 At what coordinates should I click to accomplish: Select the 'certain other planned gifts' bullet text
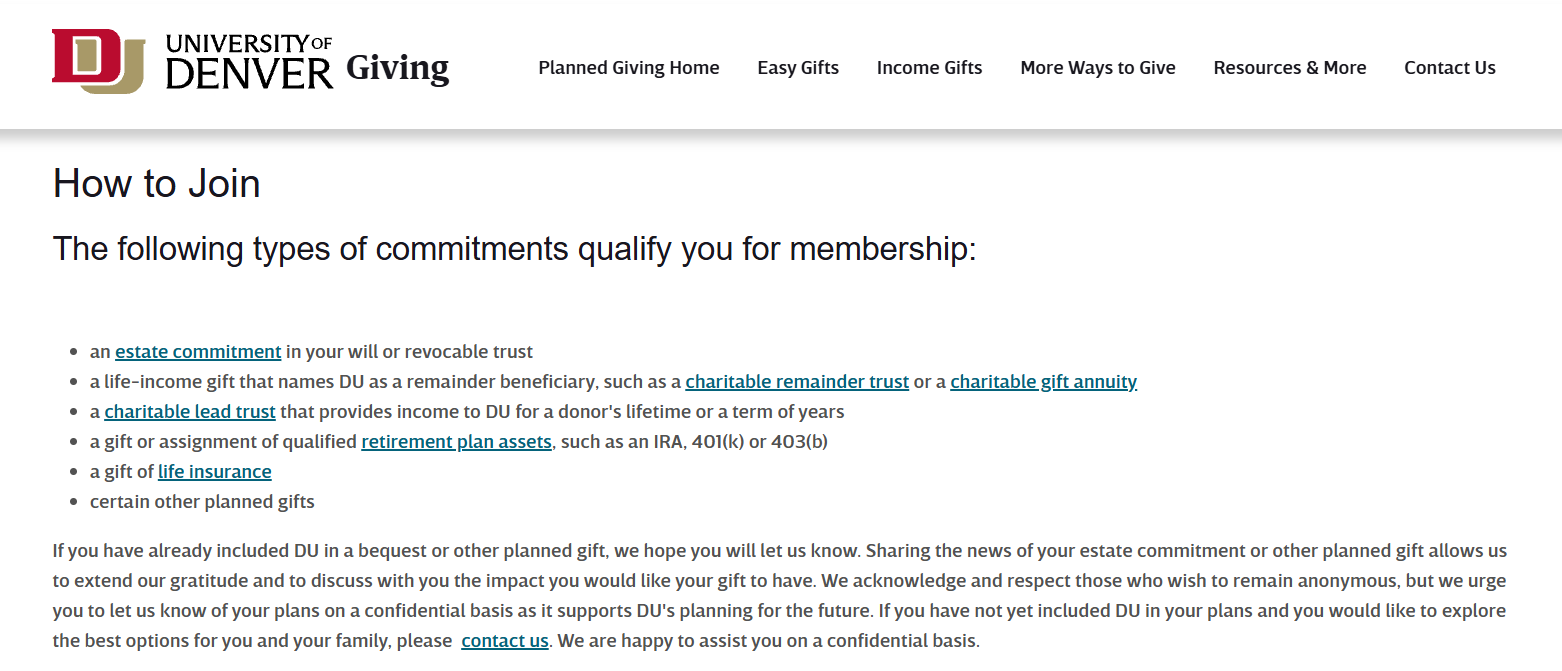[202, 502]
